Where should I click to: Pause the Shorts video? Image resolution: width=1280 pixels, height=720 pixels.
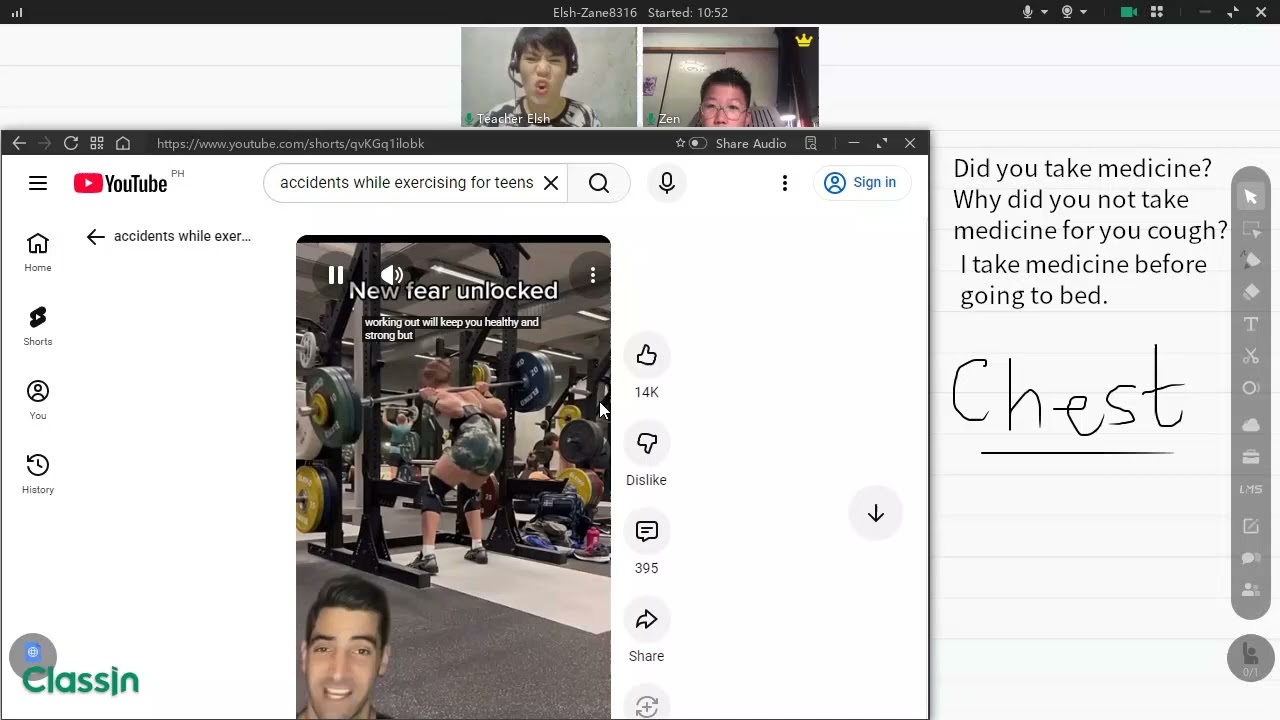pyautogui.click(x=336, y=275)
